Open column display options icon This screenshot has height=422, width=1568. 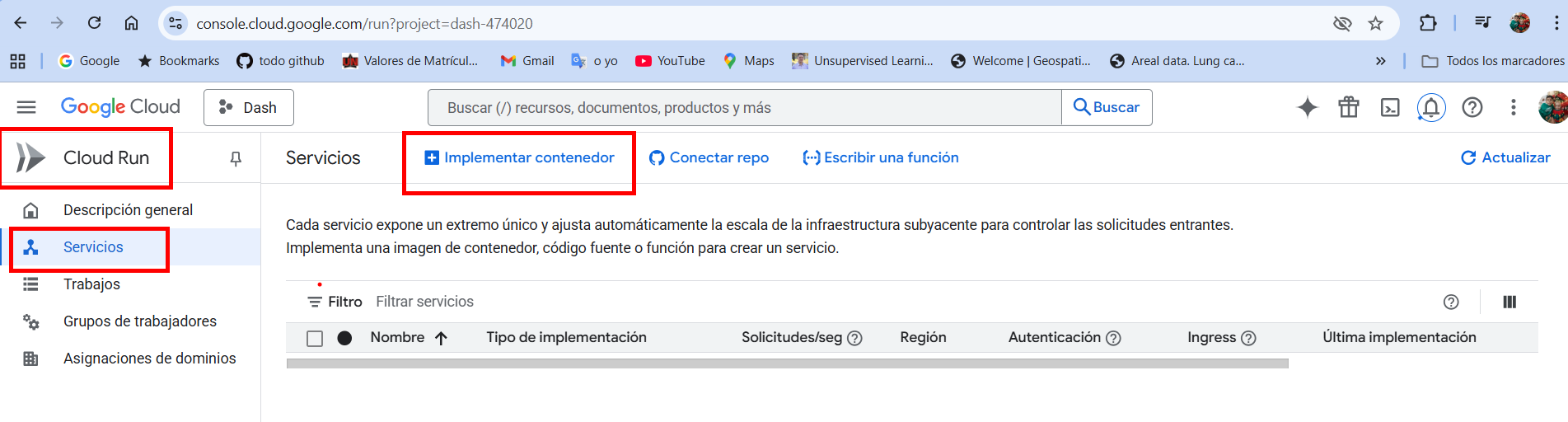coord(1509,302)
